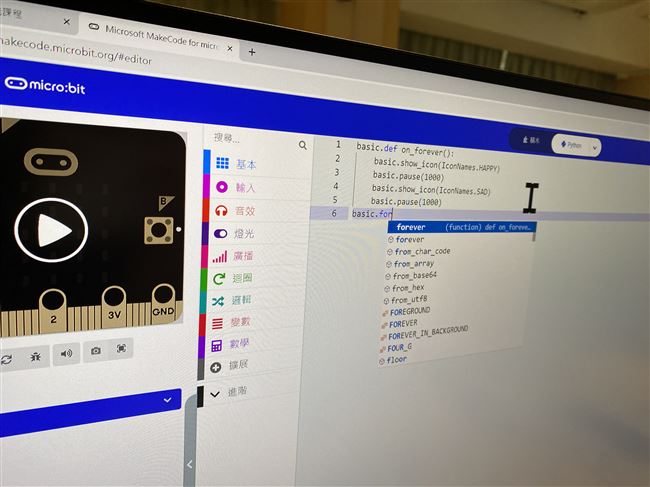
Task: Click 'basic.show_icon(IconNames.SAD)' line
Action: (431, 190)
